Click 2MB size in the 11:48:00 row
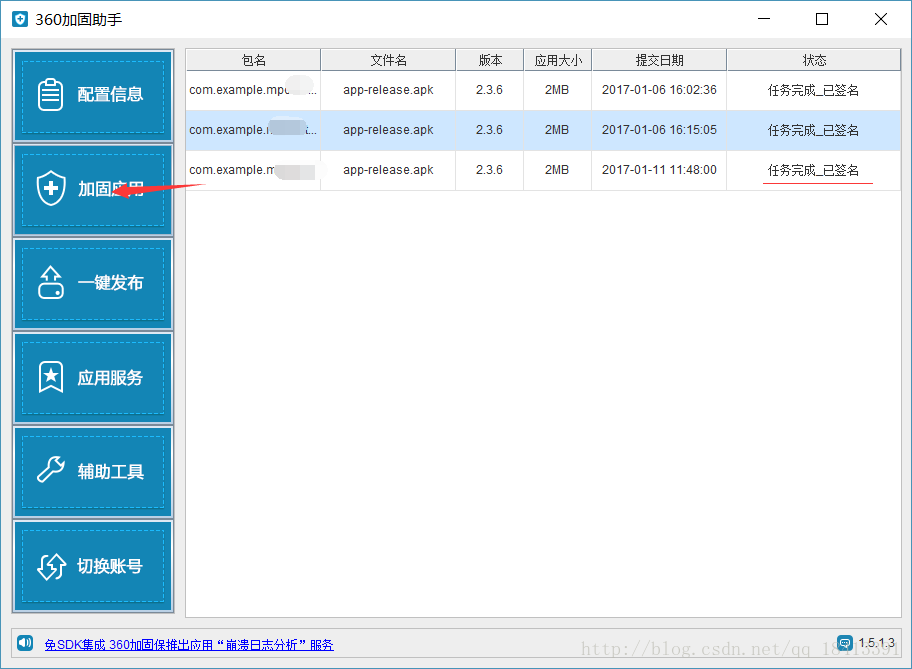The image size is (912, 669). (x=557, y=170)
